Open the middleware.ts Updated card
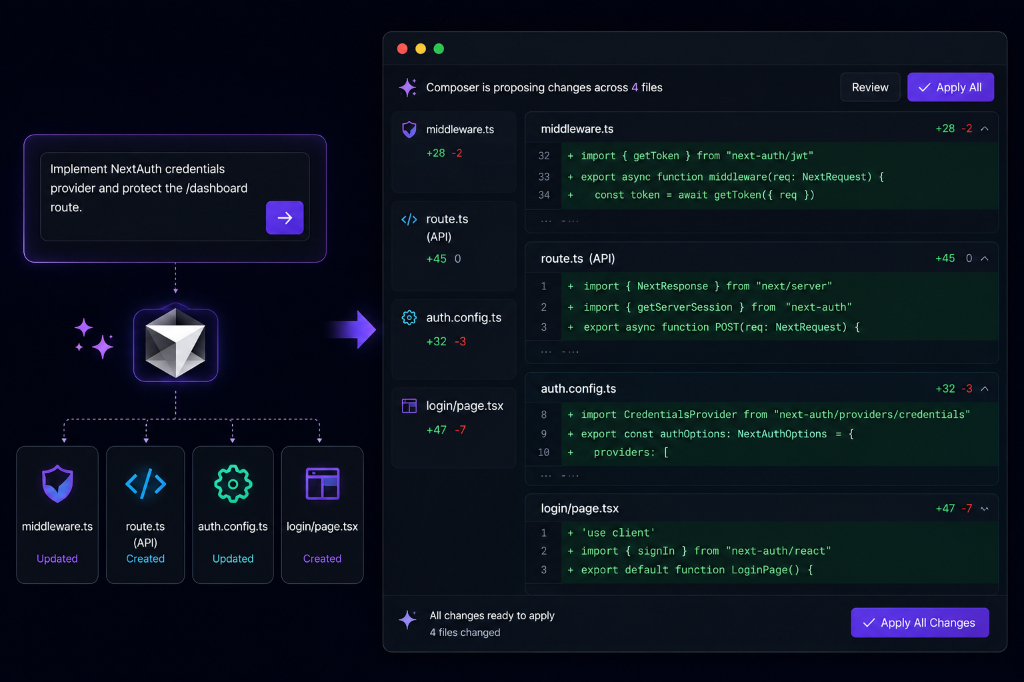Viewport: 1024px width, 682px height. [x=57, y=515]
